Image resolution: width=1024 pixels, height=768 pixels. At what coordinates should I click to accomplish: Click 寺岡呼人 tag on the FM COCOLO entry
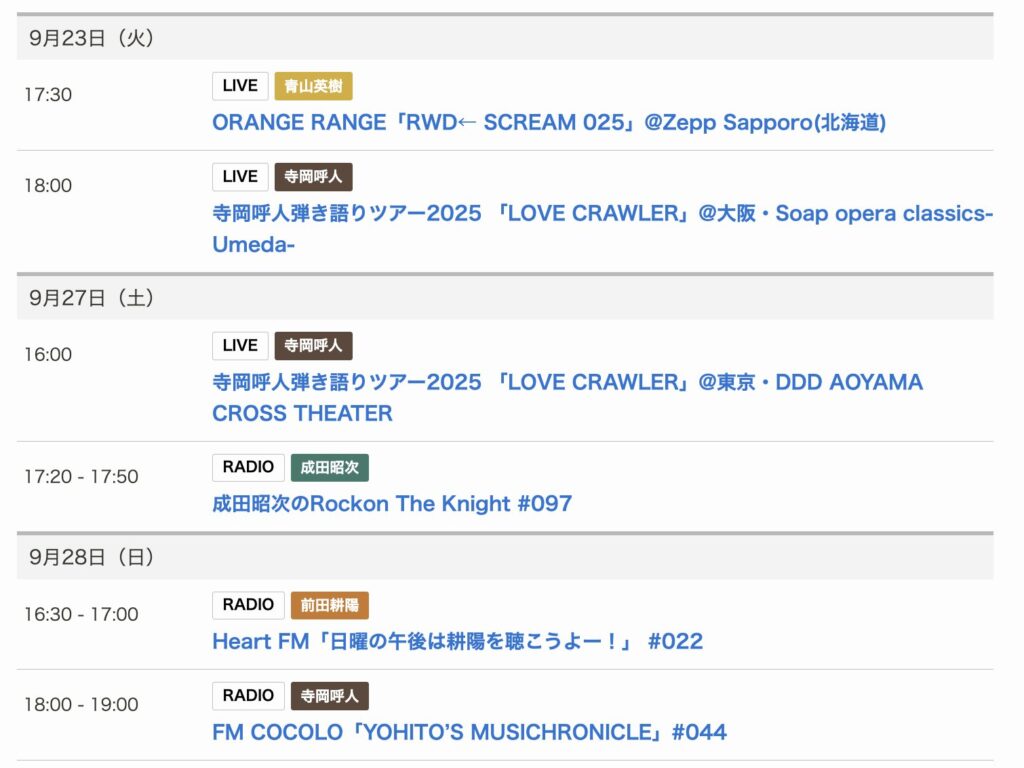click(330, 696)
